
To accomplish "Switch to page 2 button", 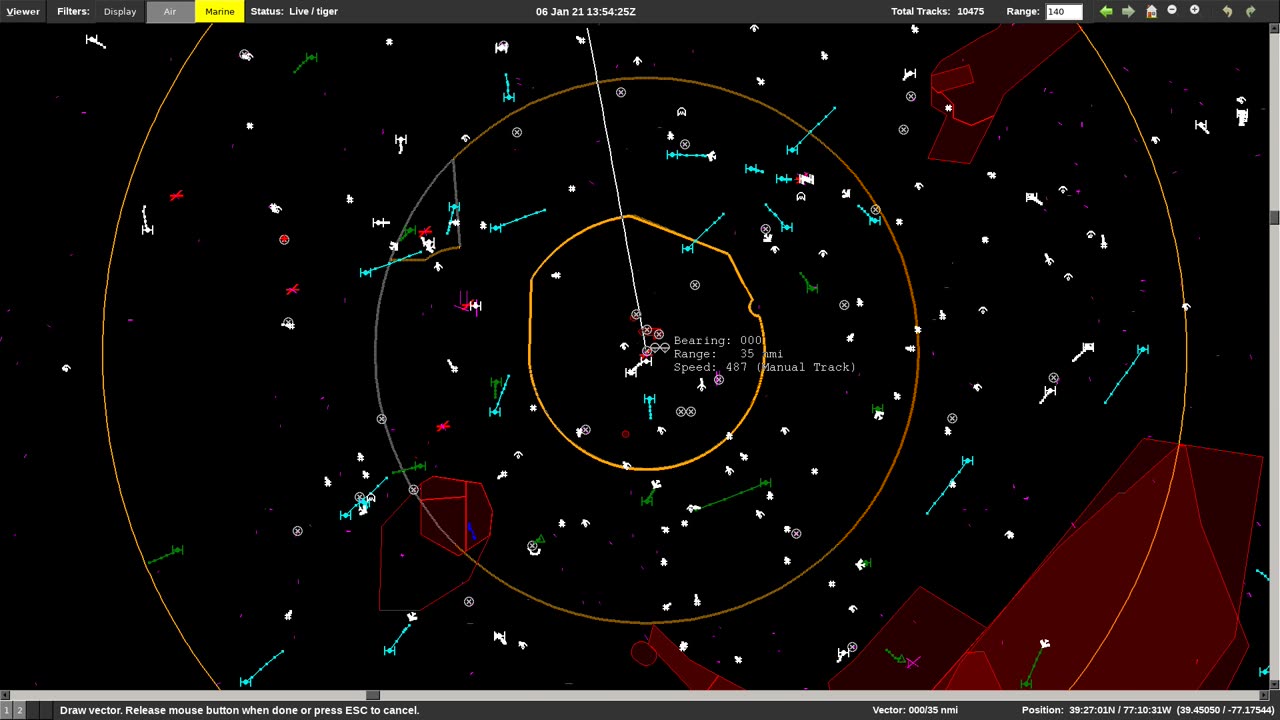I will click(19, 710).
